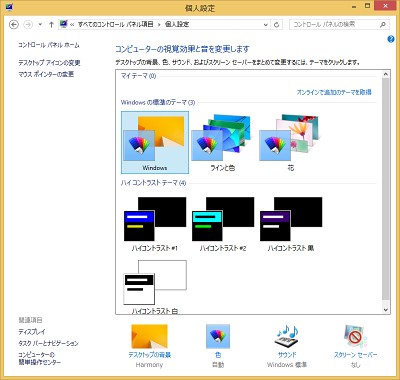Select the ラインと色 theme
Viewport: 400px width, 380px height.
point(223,142)
